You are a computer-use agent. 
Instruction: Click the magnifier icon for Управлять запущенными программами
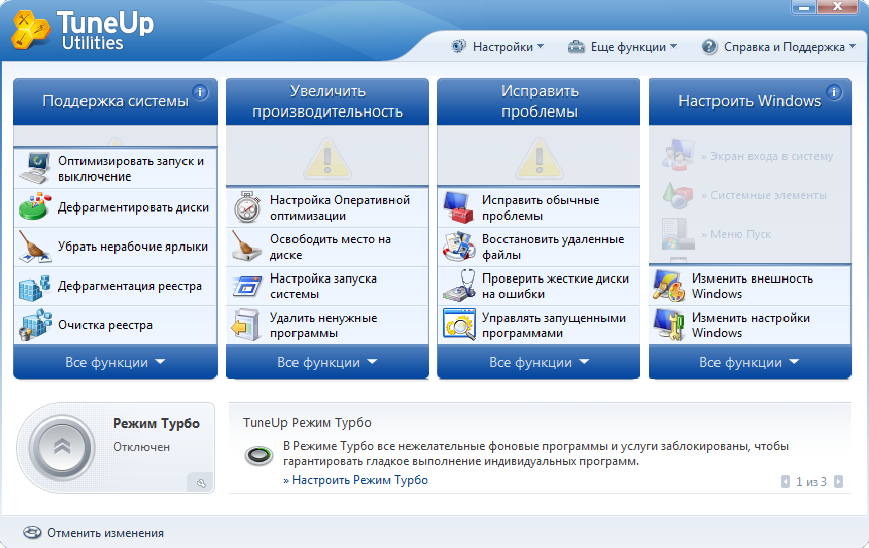459,325
